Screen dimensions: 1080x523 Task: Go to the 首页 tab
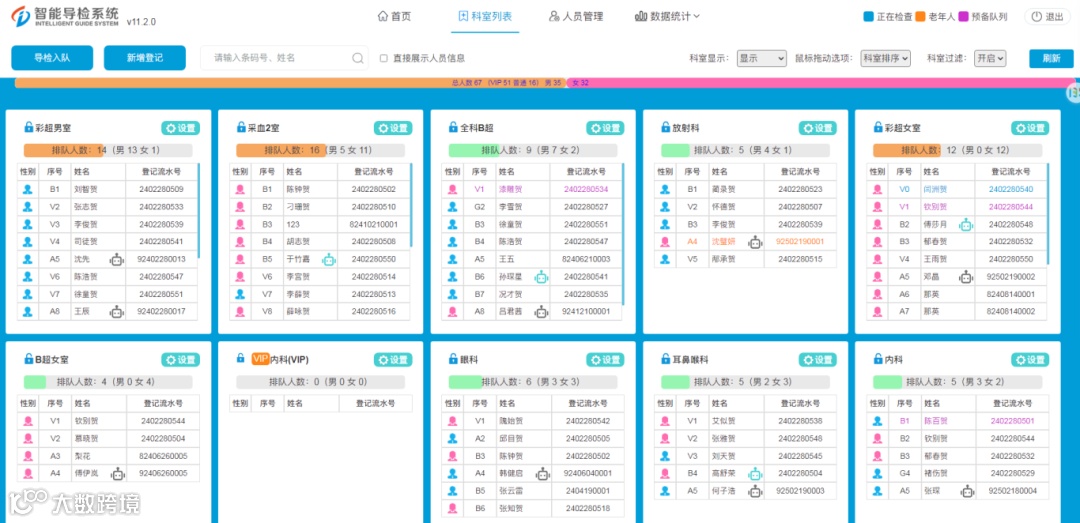tap(394, 17)
